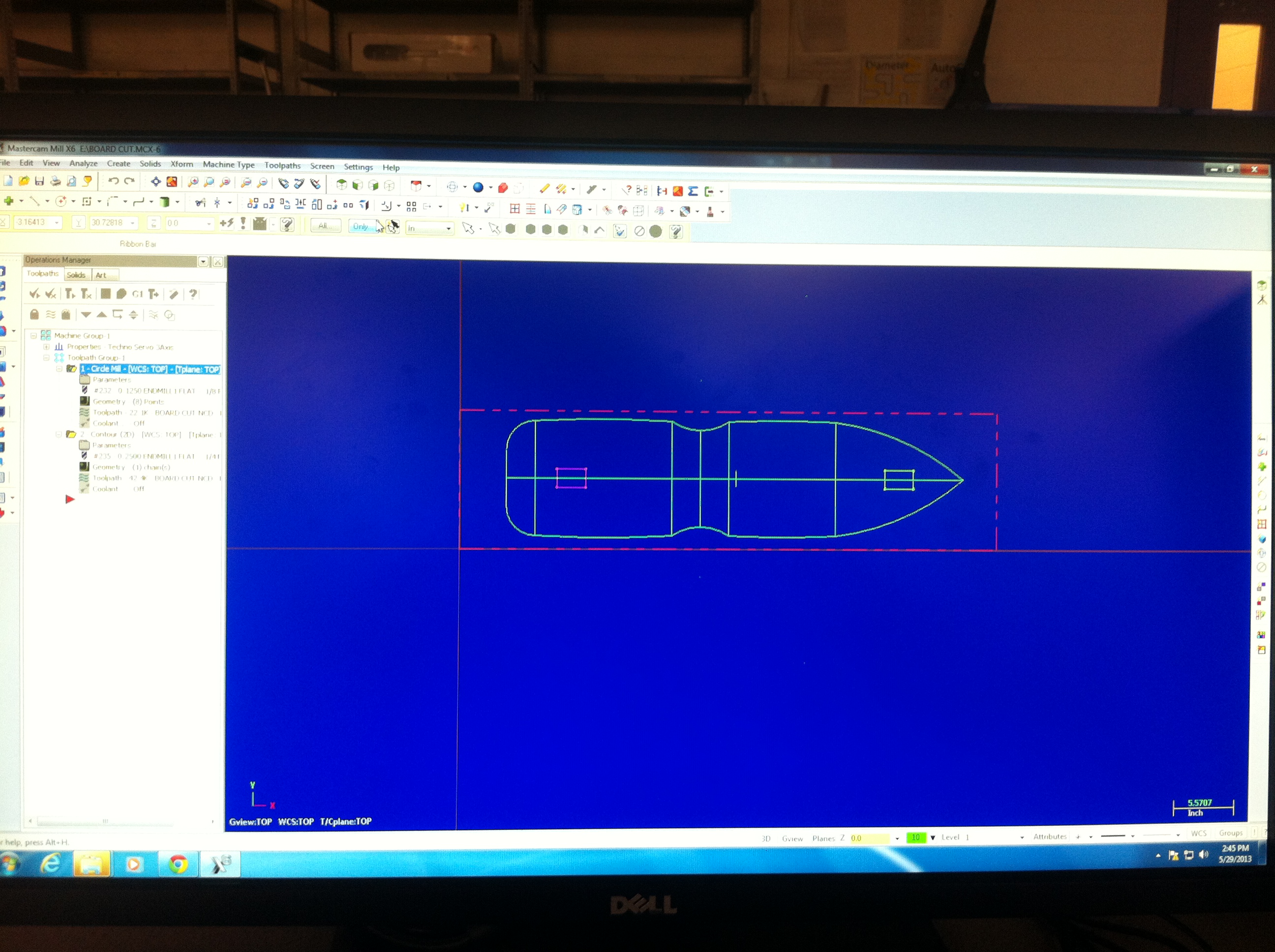
Task: Click the Verify selected operations icon
Action: (121, 294)
